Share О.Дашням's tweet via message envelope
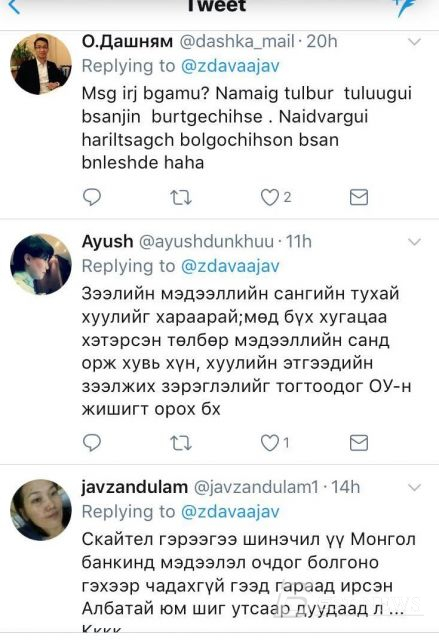 [359, 198]
